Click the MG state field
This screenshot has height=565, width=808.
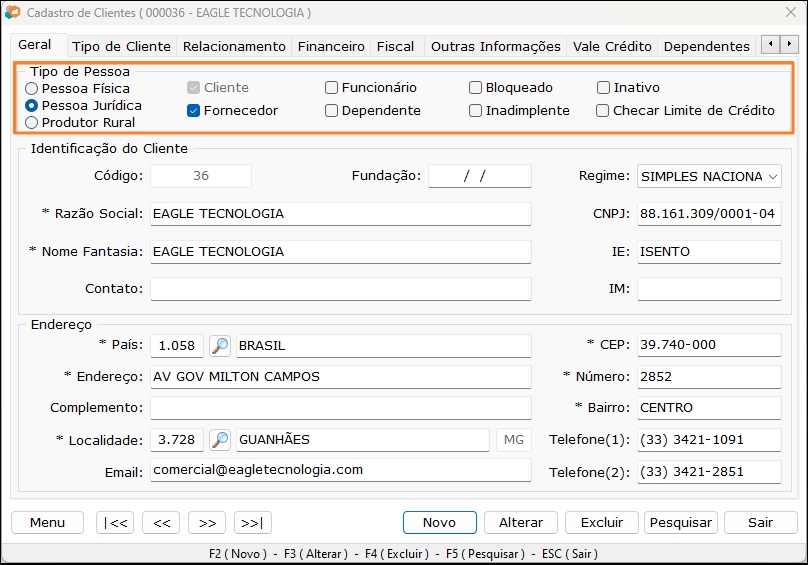[514, 440]
